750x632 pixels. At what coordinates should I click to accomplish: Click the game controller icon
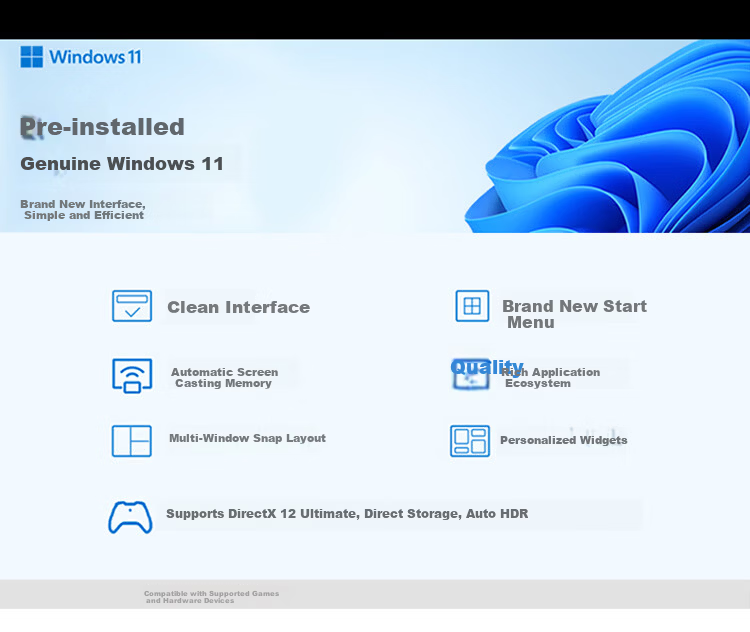130,517
